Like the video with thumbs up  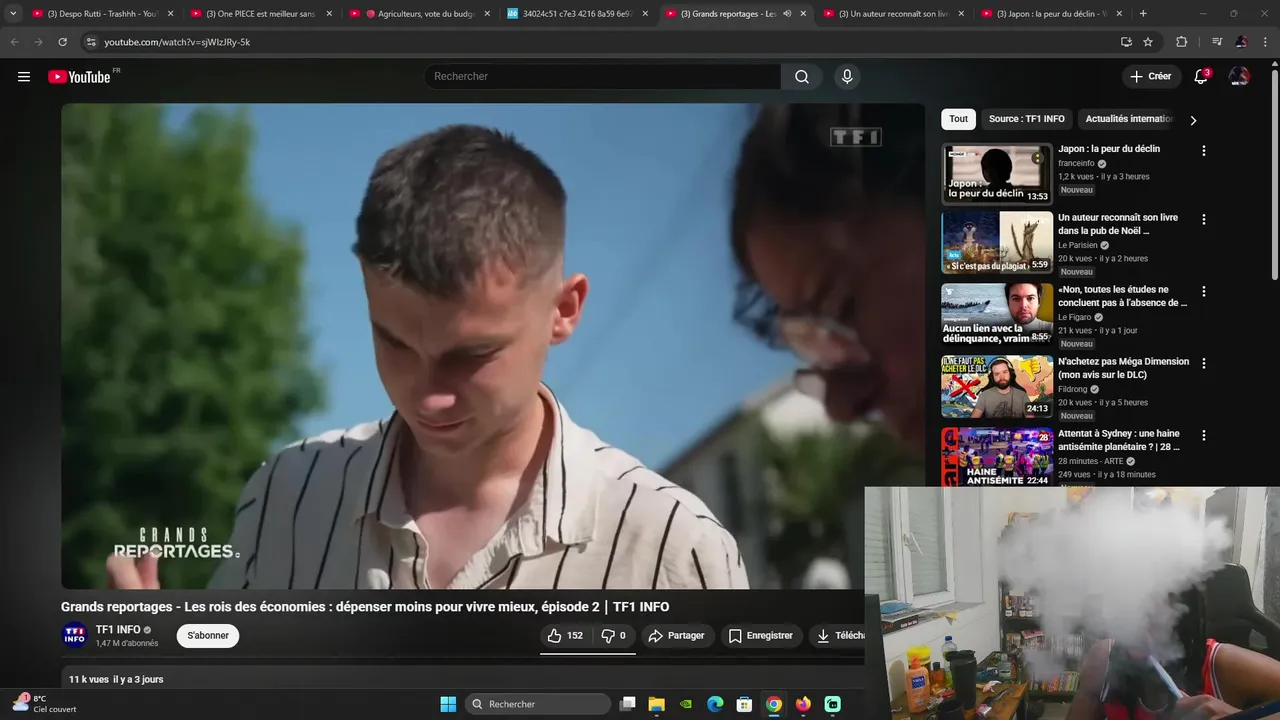tap(565, 636)
